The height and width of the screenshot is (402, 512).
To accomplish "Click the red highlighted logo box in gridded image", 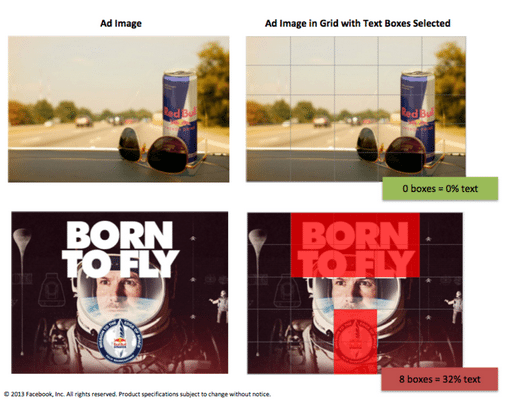I will 355,341.
